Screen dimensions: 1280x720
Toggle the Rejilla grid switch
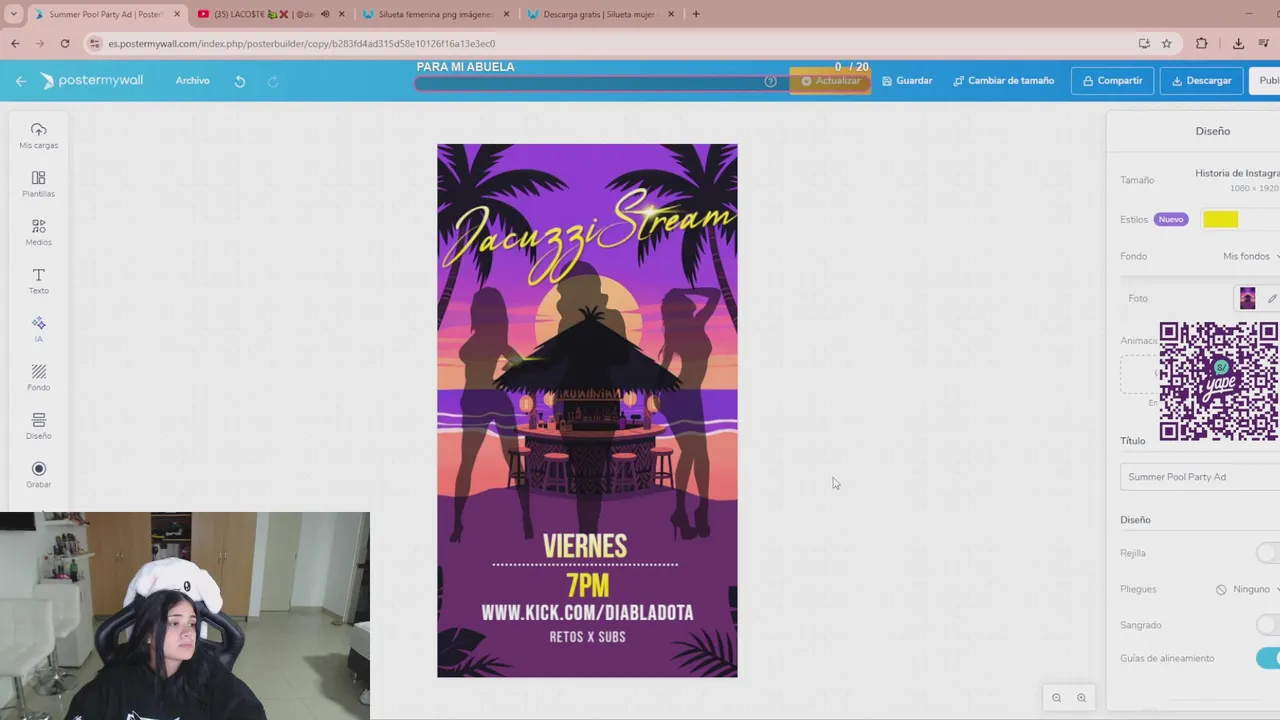tap(1268, 553)
